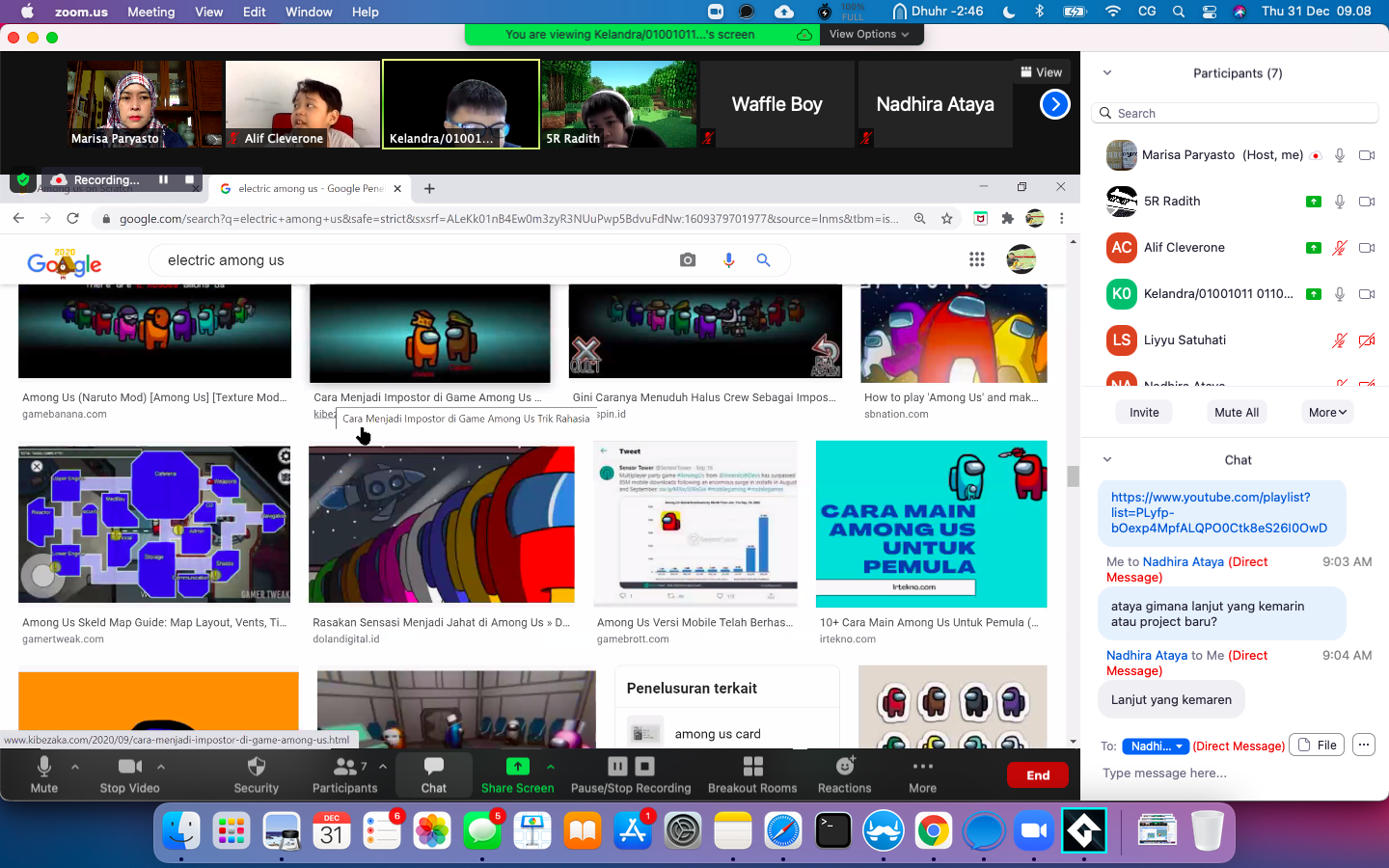Open chat more options ellipsis
This screenshot has width=1389, height=868.
point(1363,745)
